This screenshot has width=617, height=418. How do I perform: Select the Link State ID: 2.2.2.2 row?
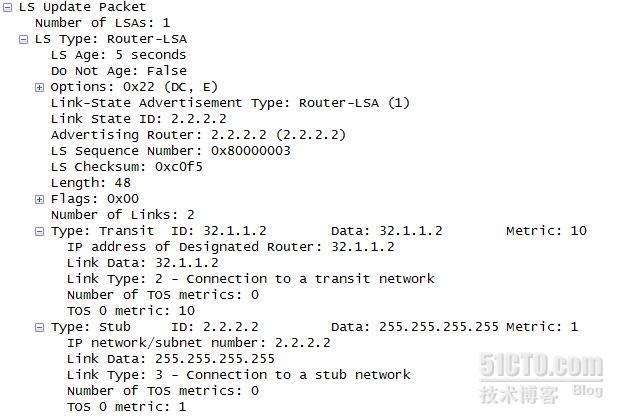pyautogui.click(x=139, y=119)
